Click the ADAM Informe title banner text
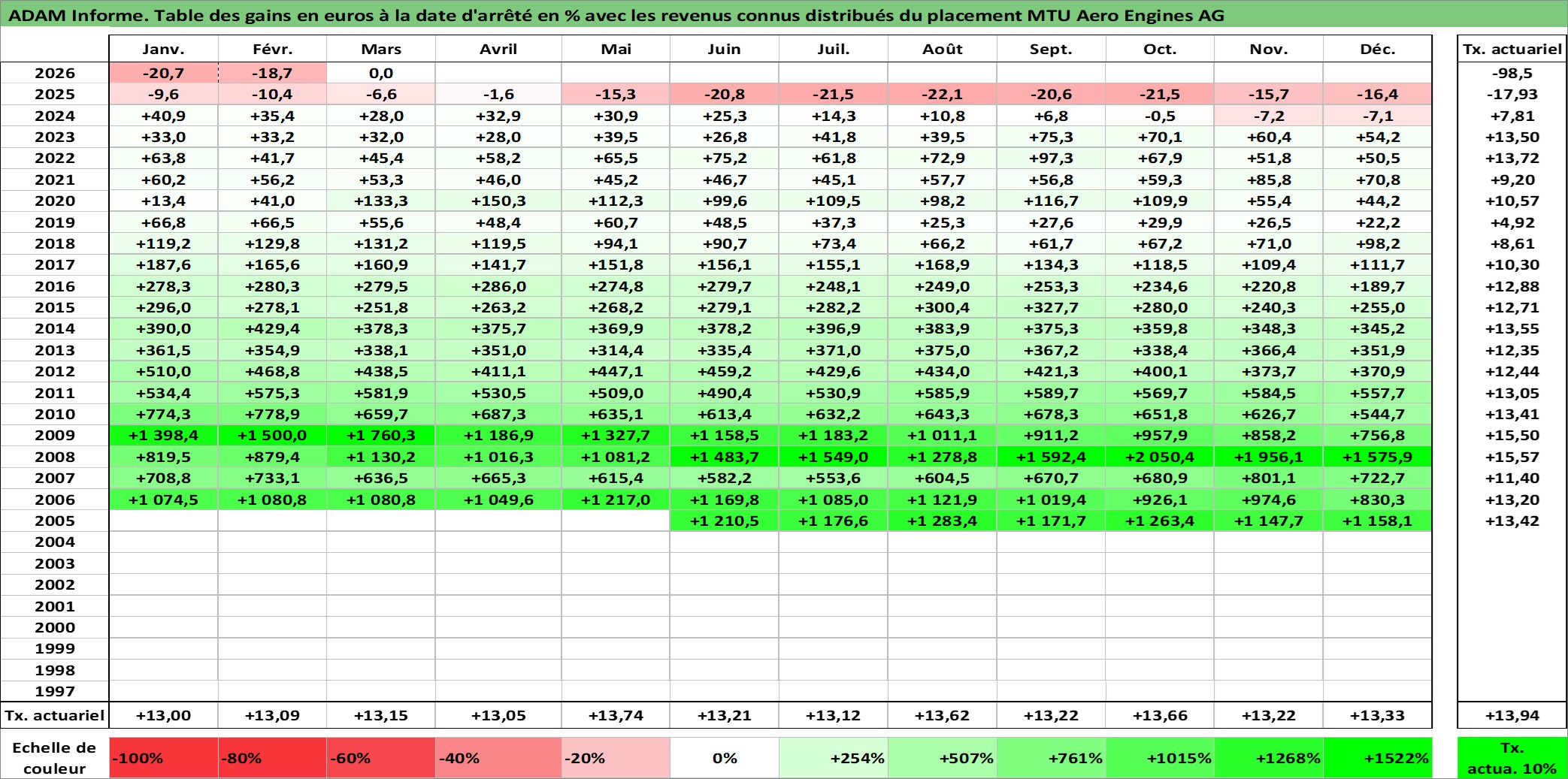The height and width of the screenshot is (779, 1568). [616, 15]
